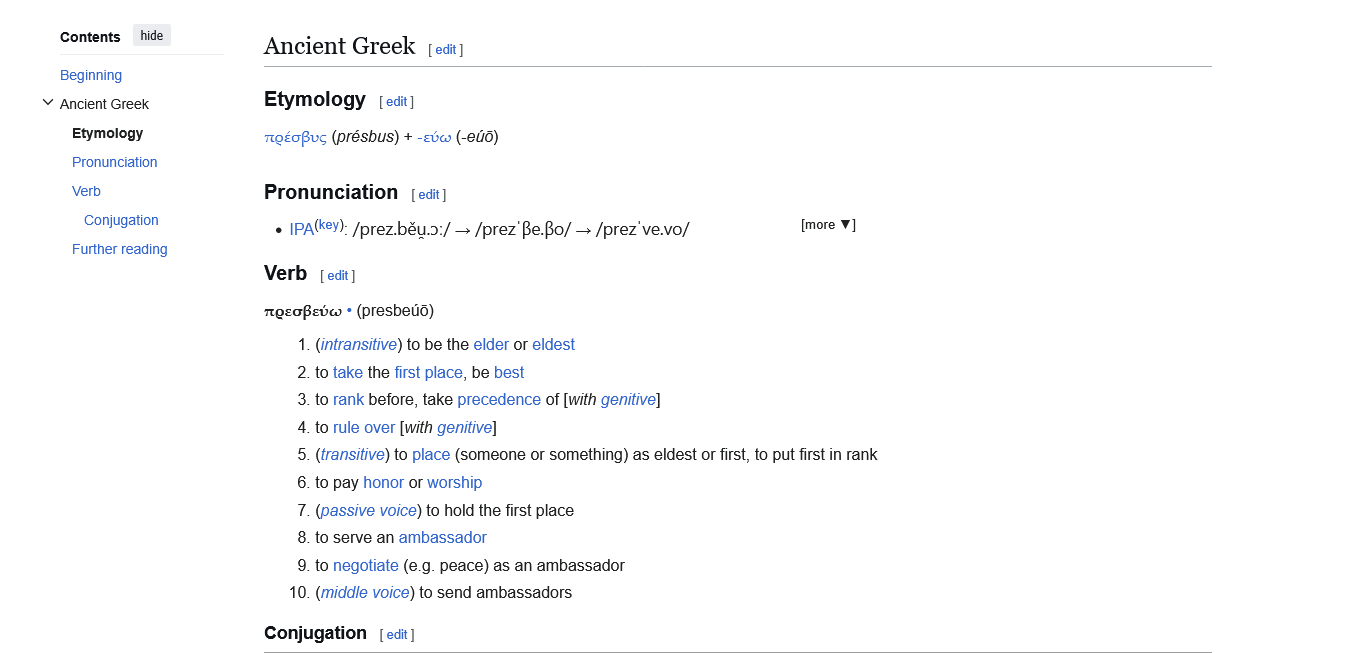Screen dimensions: 1349x653
Task: Go to Verb in the contents list
Action: click(x=86, y=191)
